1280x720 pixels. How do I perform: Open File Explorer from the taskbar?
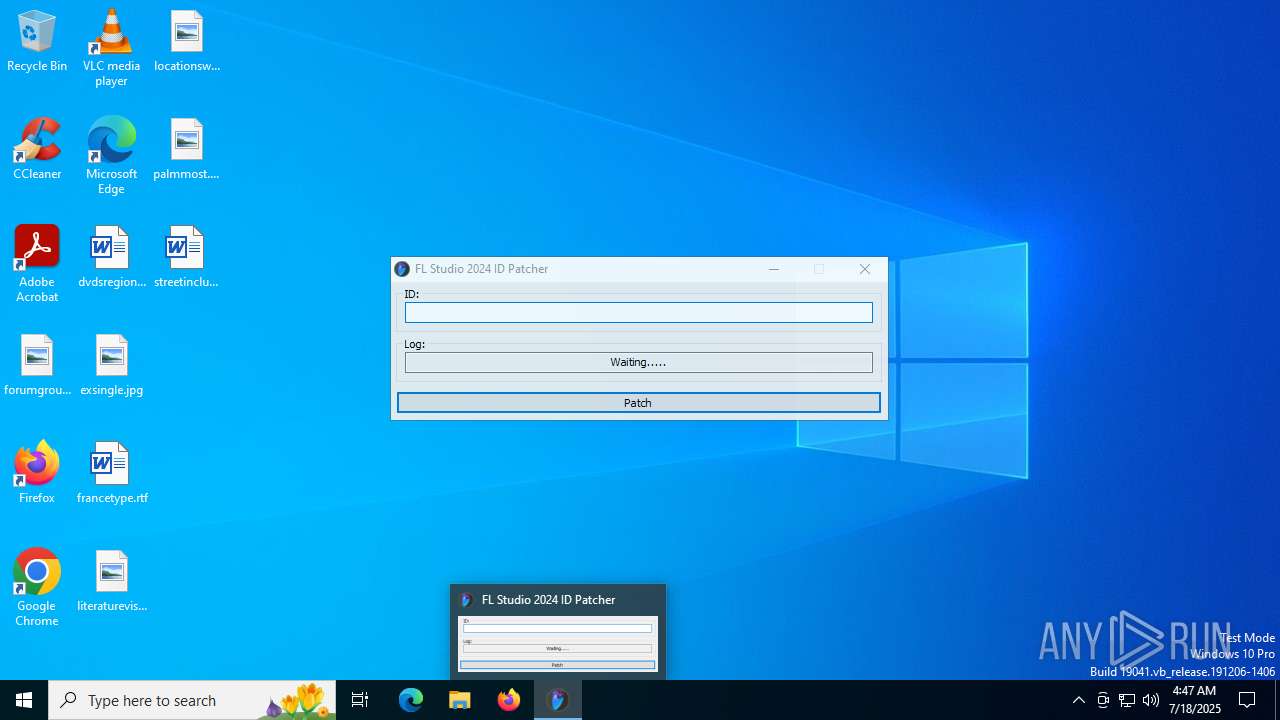coord(460,700)
